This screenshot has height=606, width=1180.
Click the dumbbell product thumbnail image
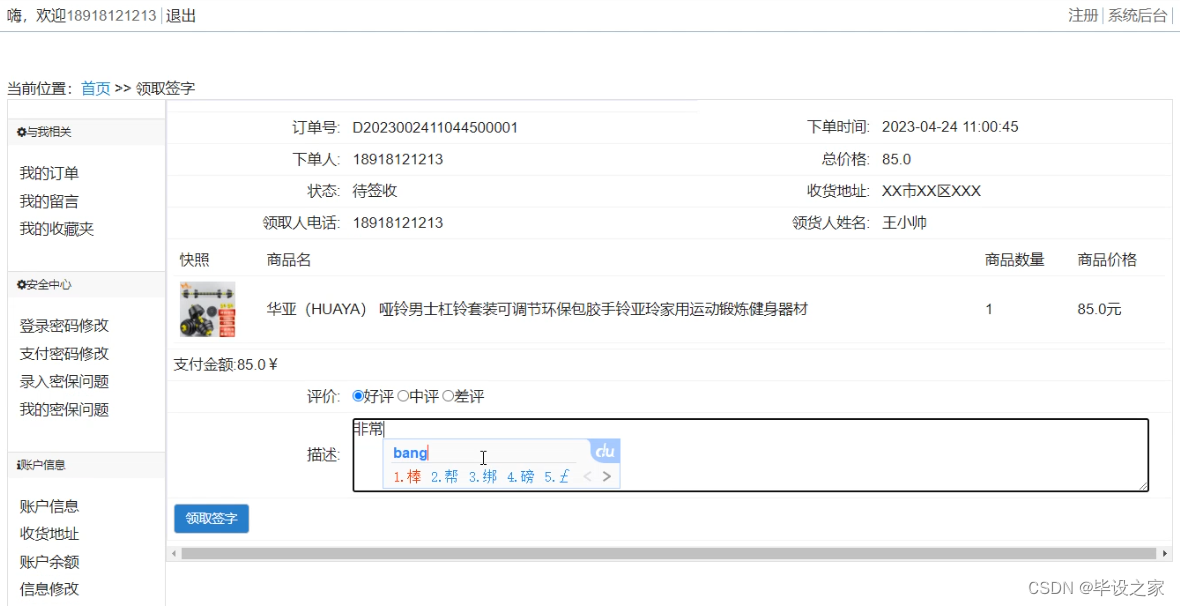pos(208,309)
